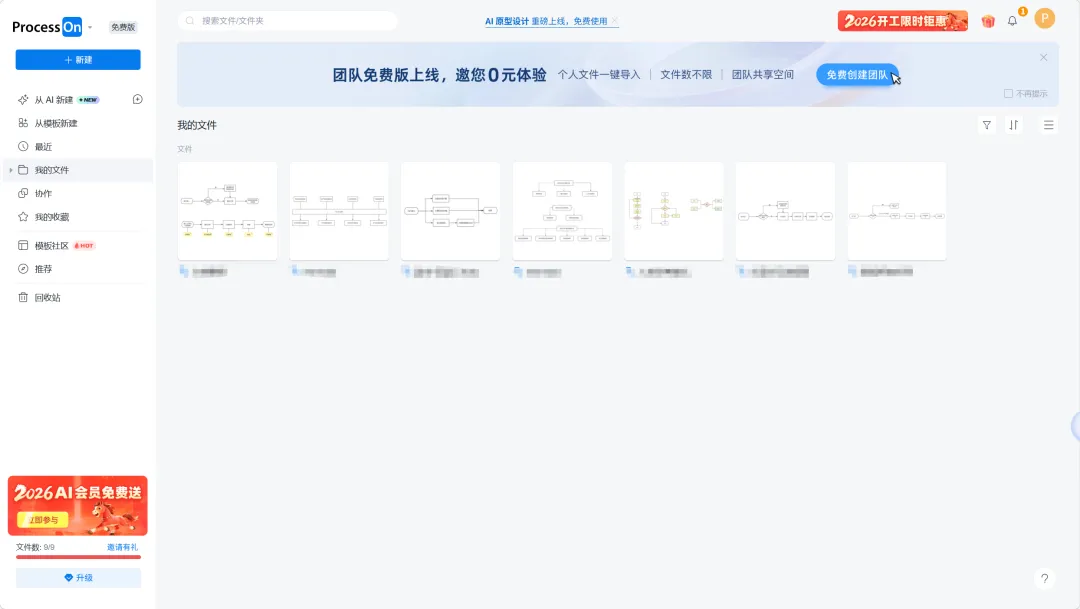The image size is (1080, 609).
Task: Focus the 搜索文件/文件夹 search field
Action: [287, 21]
